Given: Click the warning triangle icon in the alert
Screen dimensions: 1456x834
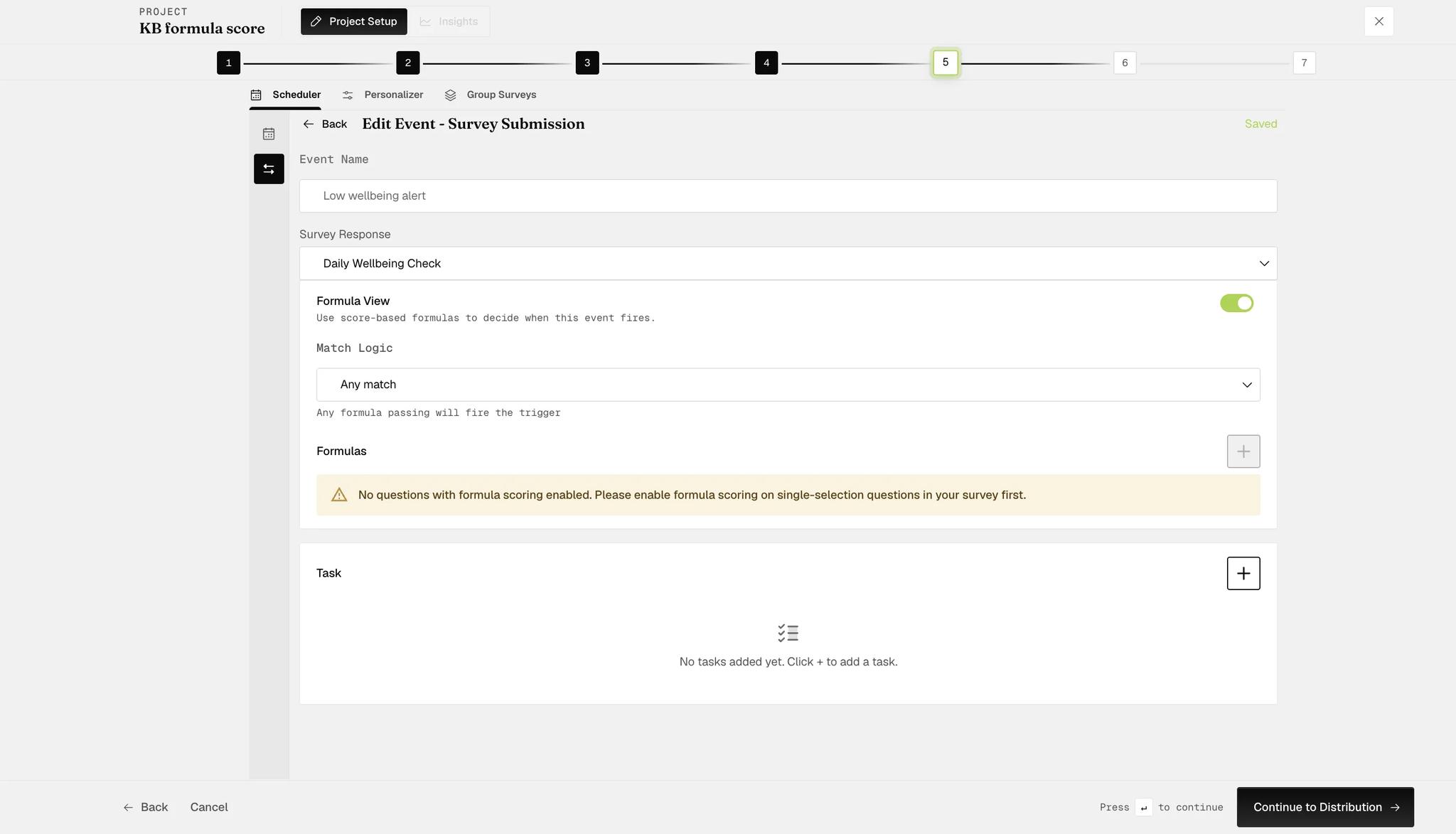Looking at the screenshot, I should click(339, 495).
